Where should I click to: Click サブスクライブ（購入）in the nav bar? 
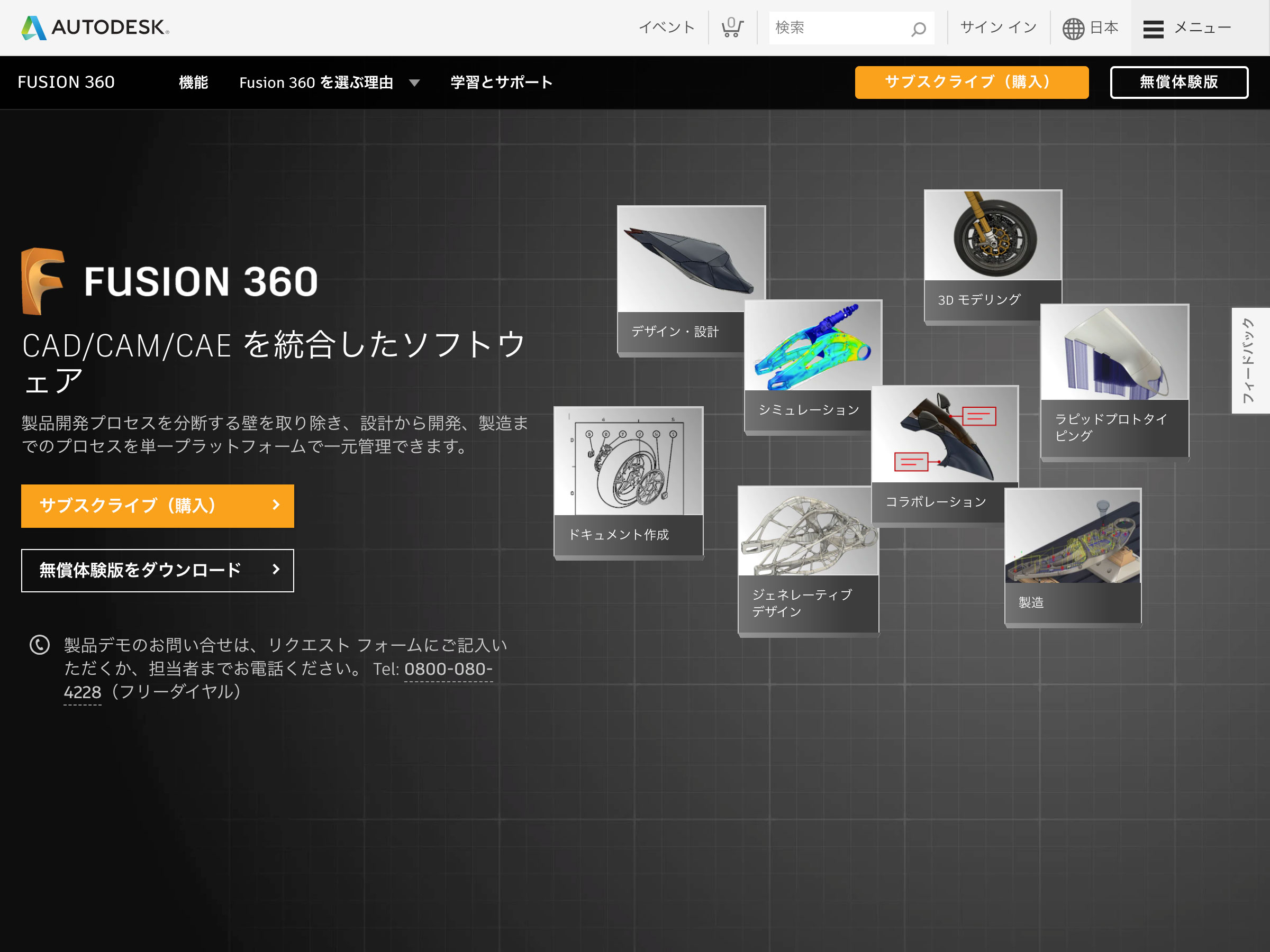click(972, 82)
